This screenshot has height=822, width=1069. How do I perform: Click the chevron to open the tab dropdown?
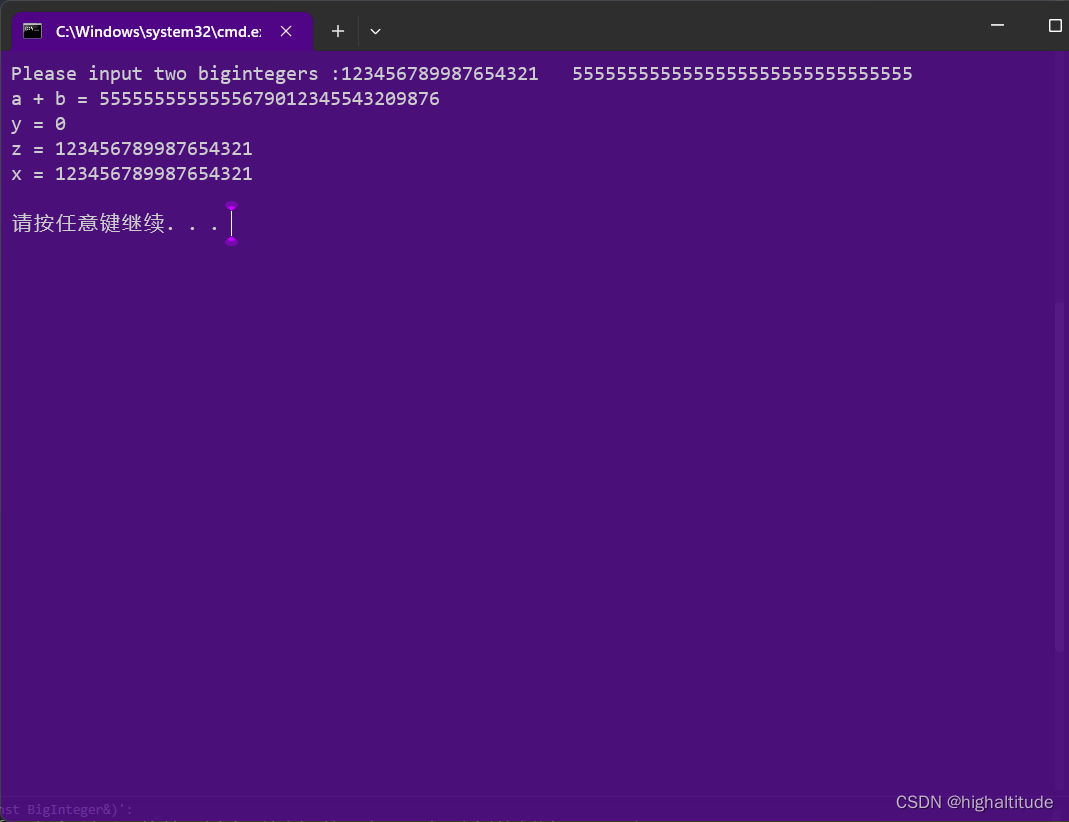click(x=375, y=31)
